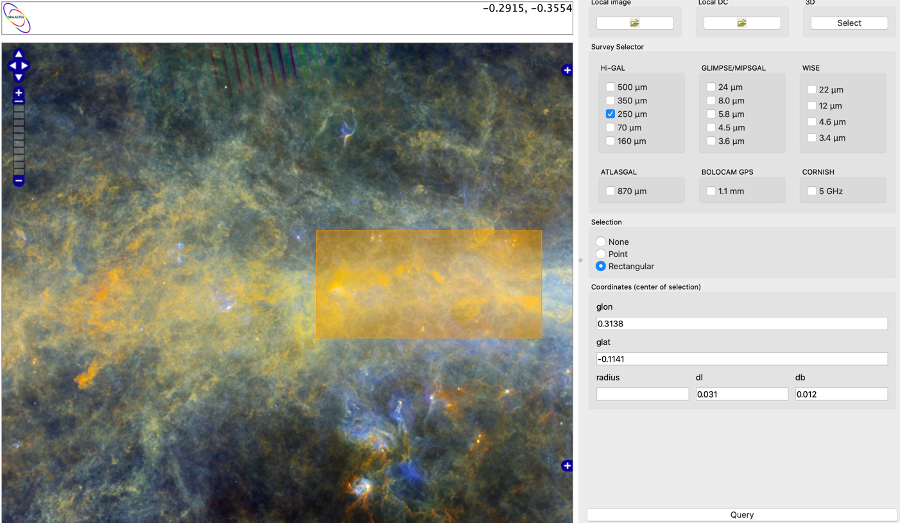Screen dimensions: 902x525
Task: Click the ViaLactea logo
Action: (17, 18)
